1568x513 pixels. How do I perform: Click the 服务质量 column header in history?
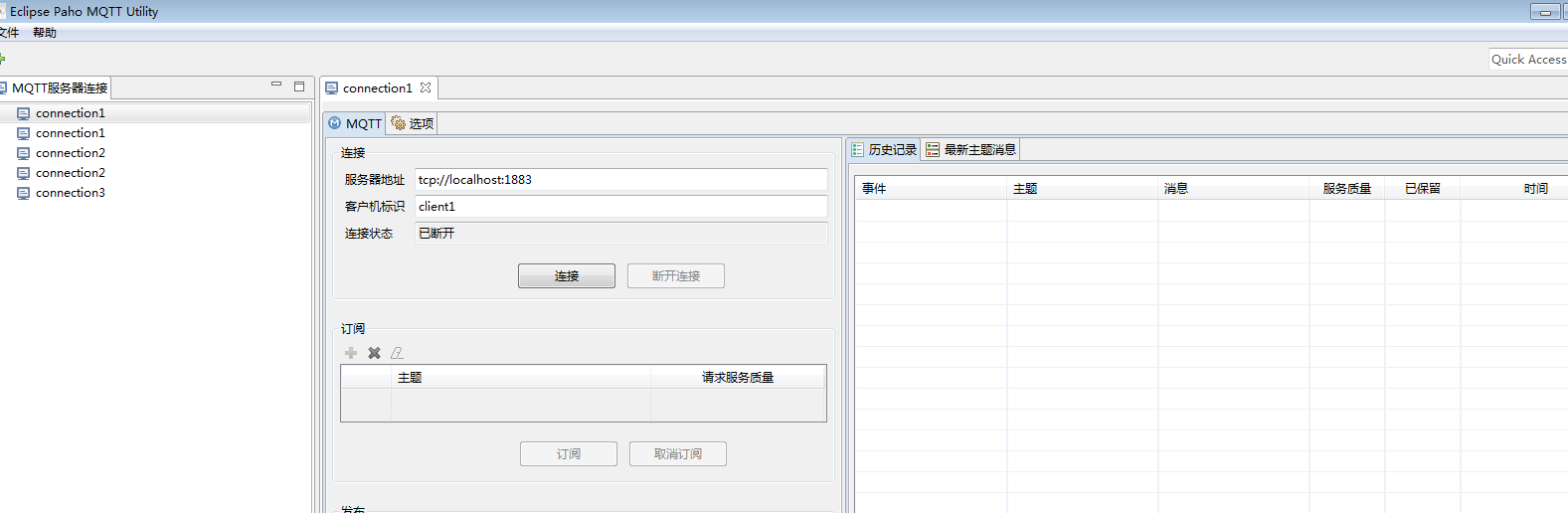point(1347,188)
